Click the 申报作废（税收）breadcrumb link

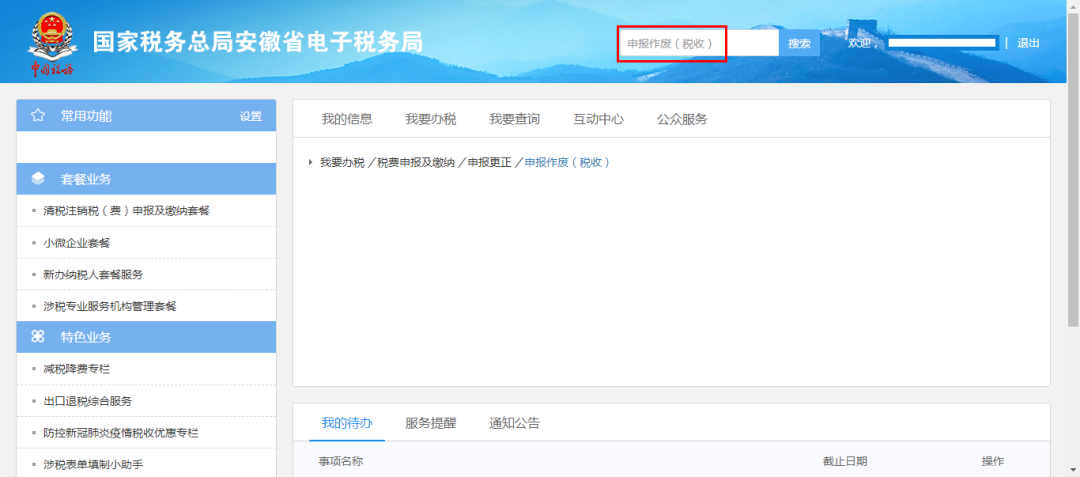tap(568, 162)
